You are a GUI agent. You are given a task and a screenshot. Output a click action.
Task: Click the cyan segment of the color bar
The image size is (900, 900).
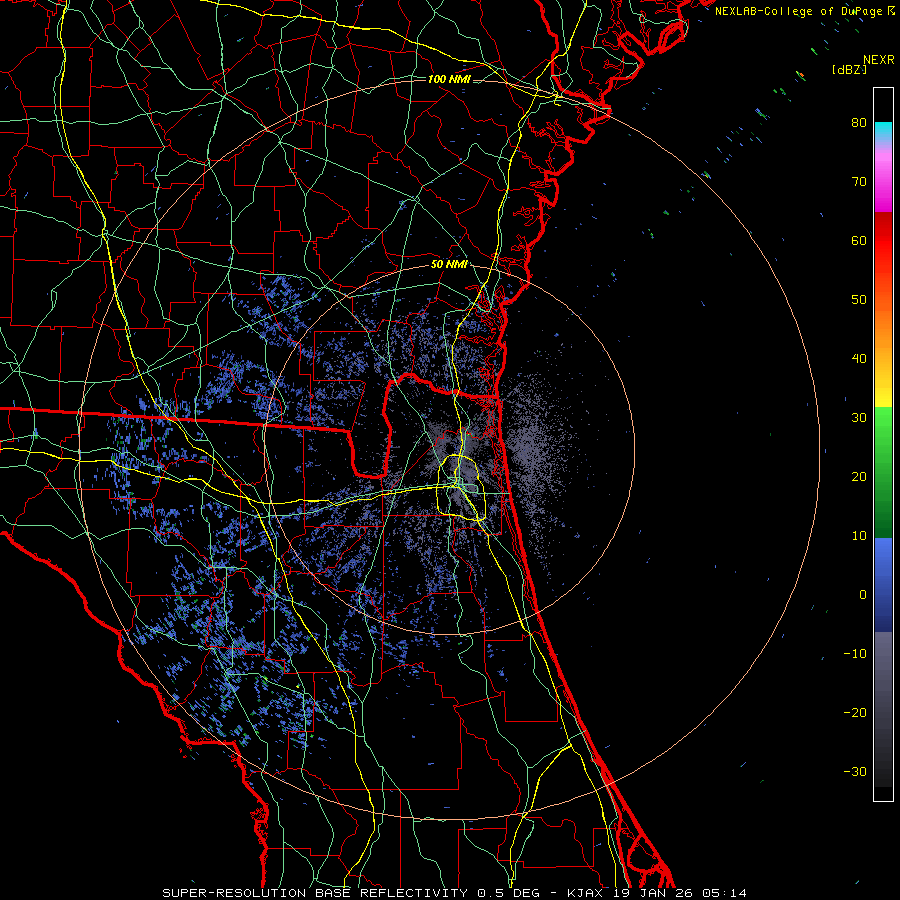pos(883,131)
